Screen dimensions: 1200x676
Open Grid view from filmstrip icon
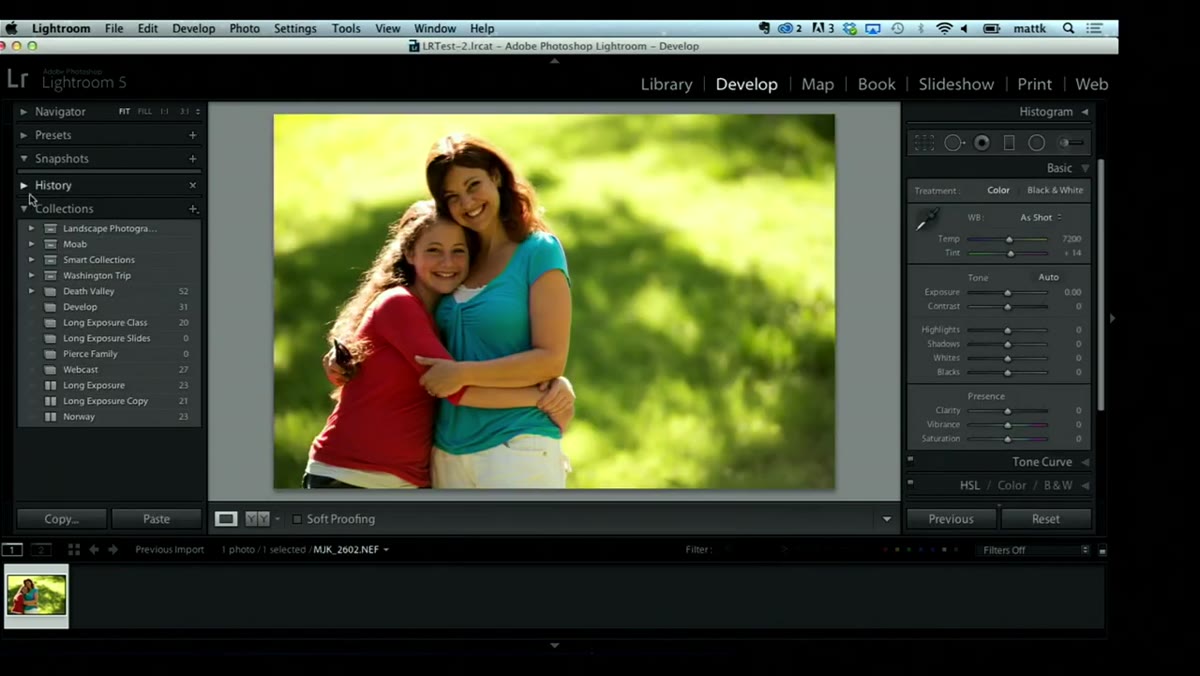click(74, 550)
